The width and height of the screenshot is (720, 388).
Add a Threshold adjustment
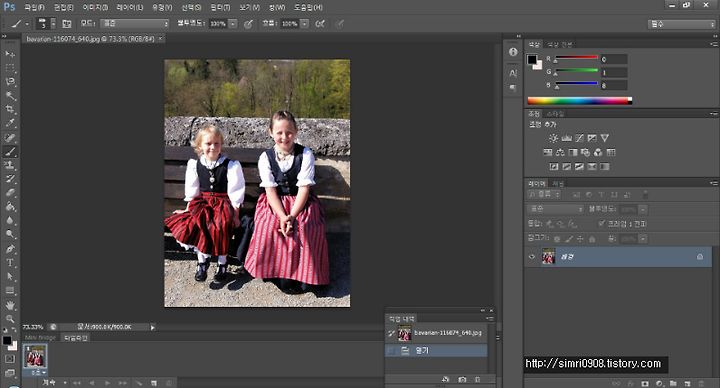[x=579, y=167]
